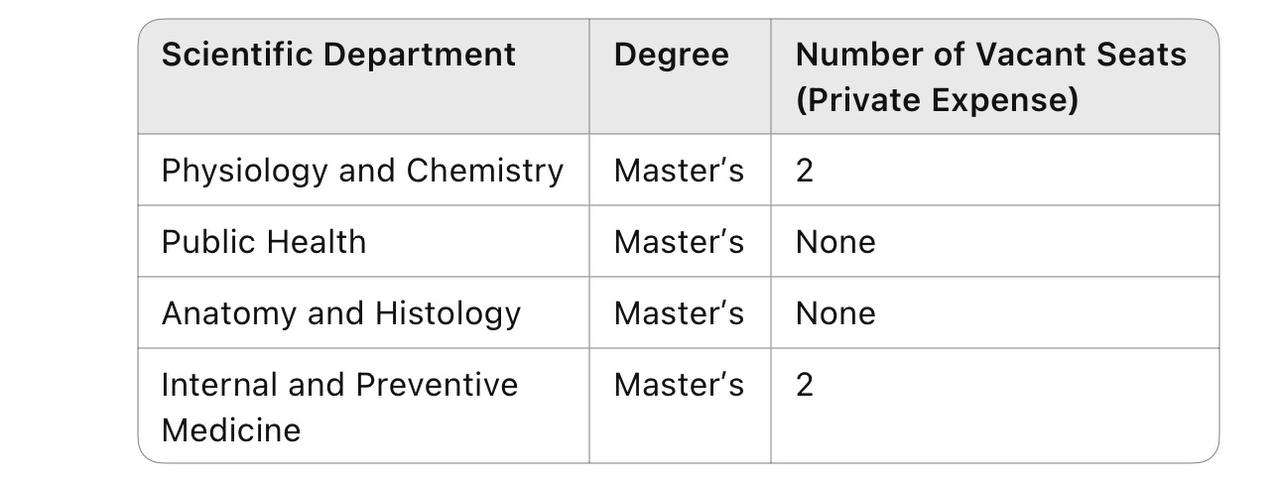Select the Degree column header

(671, 54)
